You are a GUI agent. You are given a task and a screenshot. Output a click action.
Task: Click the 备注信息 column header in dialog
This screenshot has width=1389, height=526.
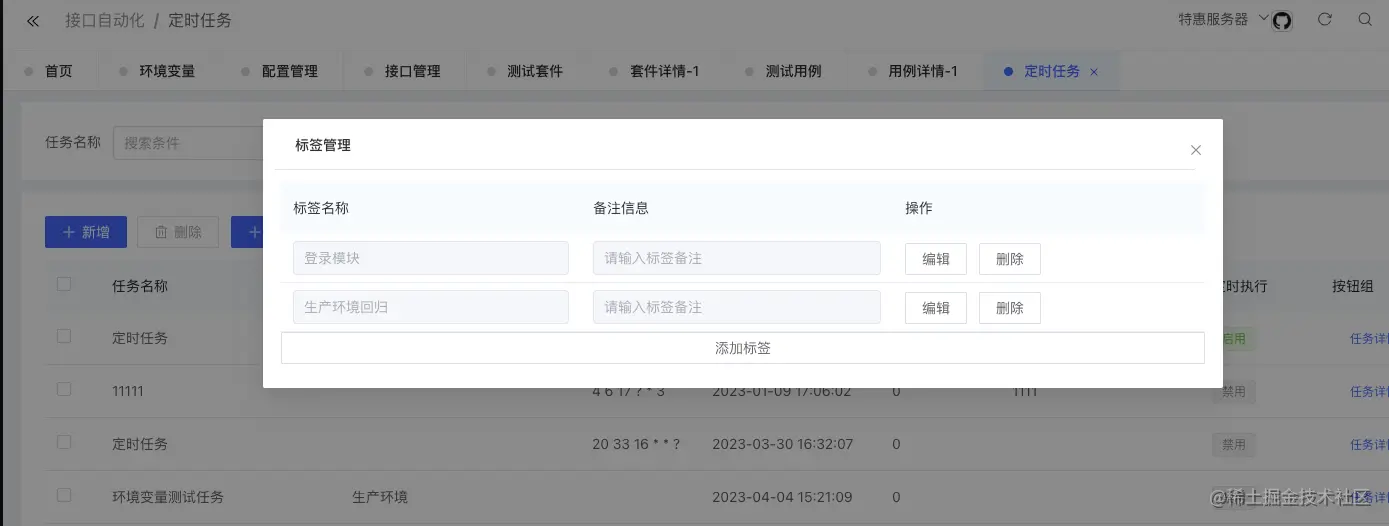pos(621,208)
